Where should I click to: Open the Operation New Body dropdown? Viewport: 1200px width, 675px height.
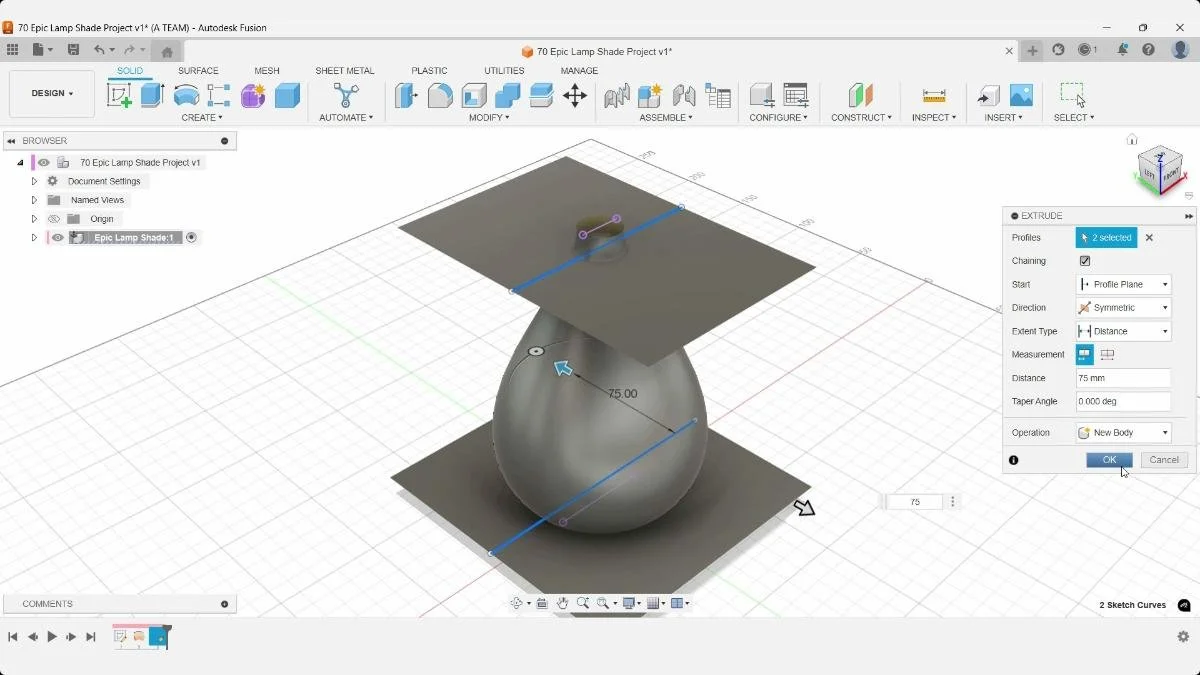tap(1123, 433)
